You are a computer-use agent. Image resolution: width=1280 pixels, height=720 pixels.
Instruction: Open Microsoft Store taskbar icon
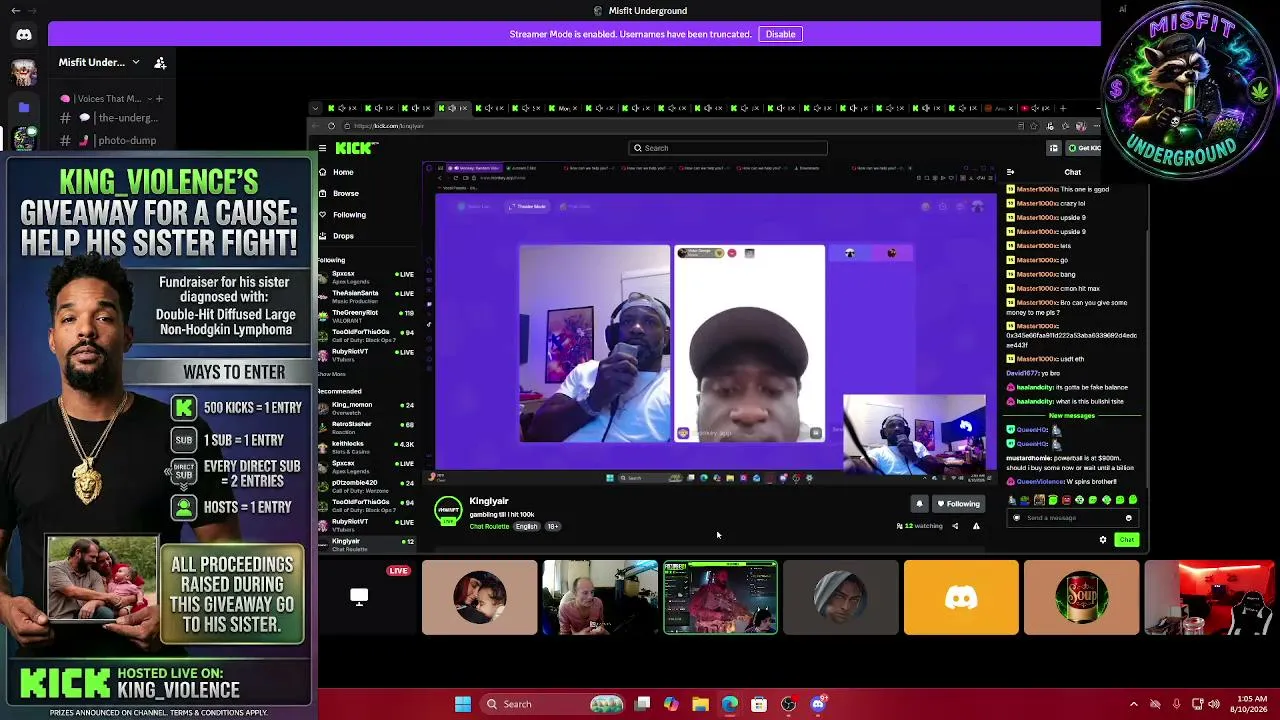pos(759,704)
